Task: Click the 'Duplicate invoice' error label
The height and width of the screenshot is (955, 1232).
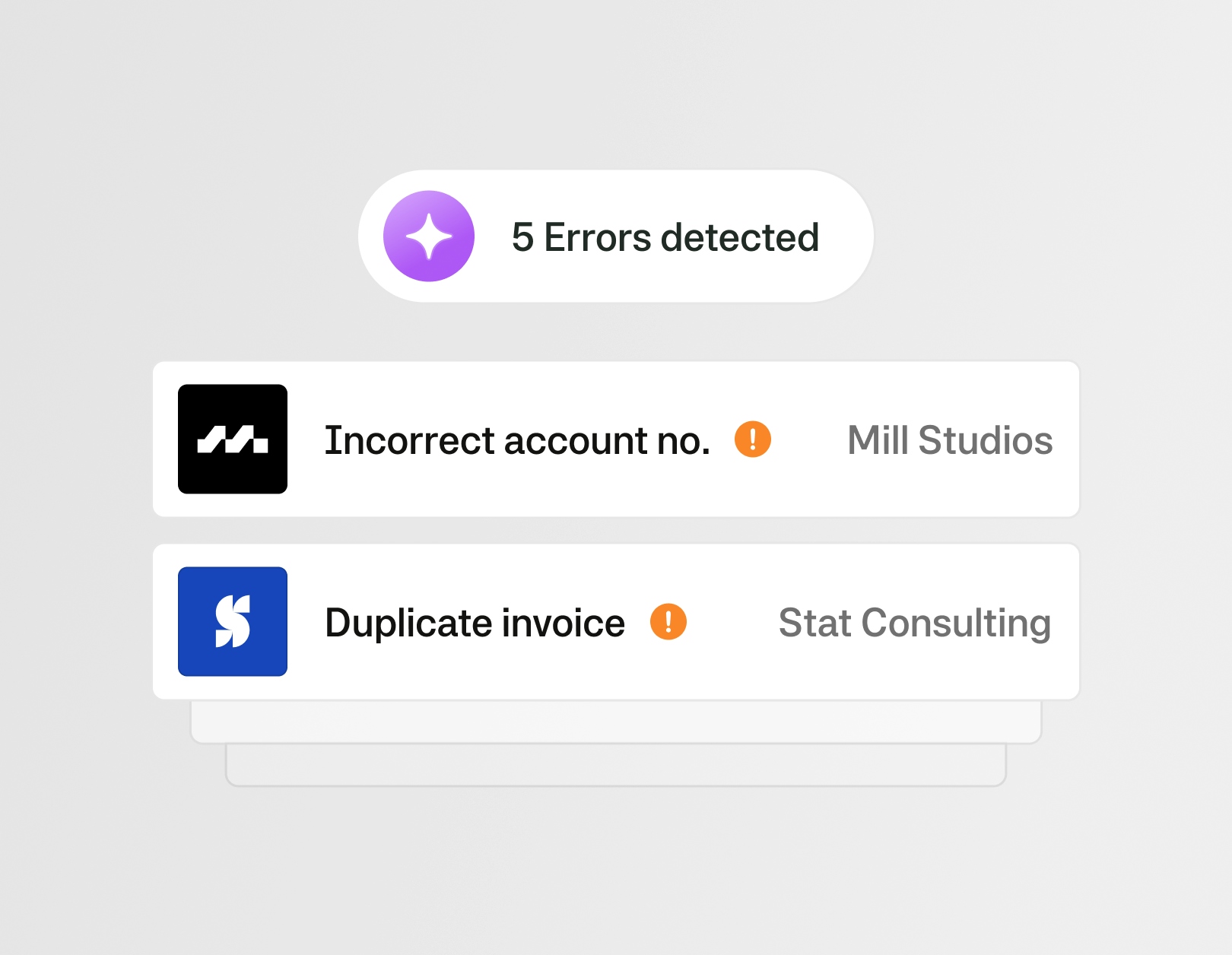Action: click(x=475, y=623)
